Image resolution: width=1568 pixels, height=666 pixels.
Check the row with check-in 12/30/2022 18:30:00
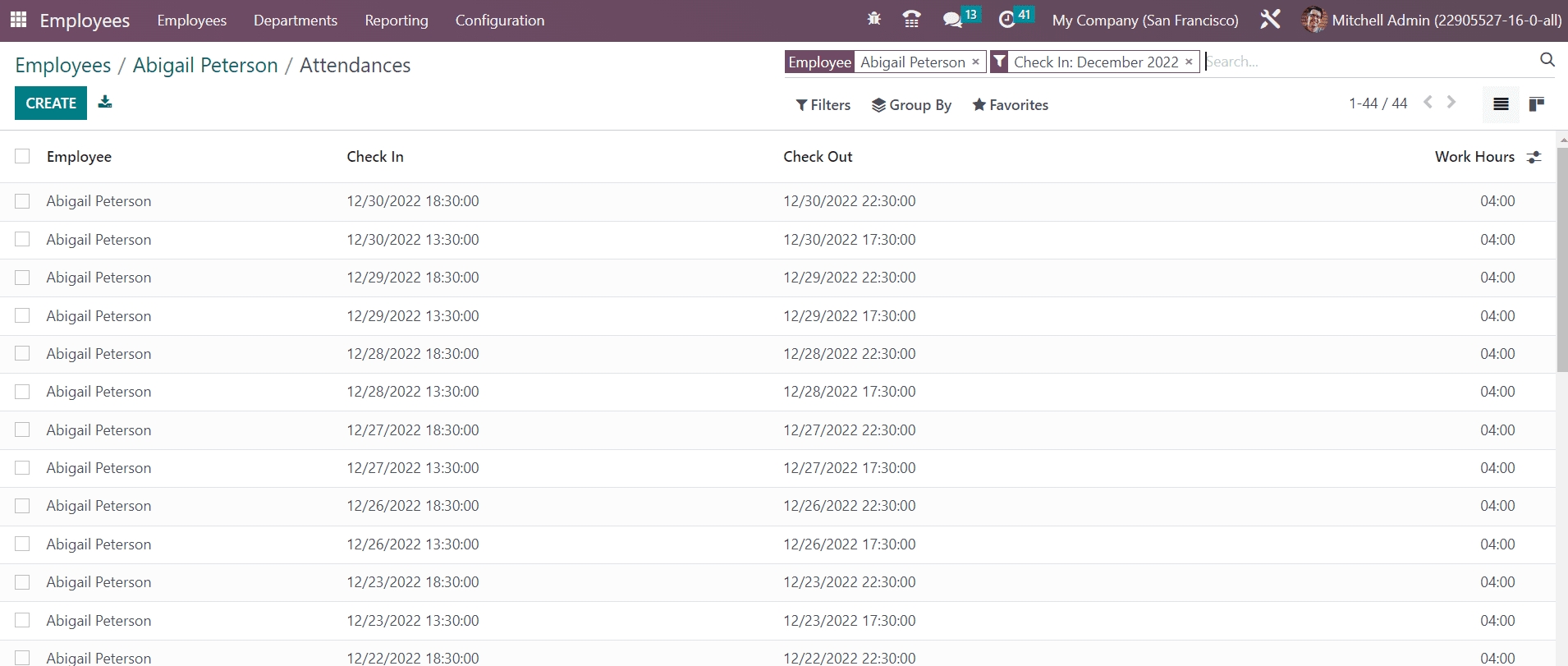(22, 201)
